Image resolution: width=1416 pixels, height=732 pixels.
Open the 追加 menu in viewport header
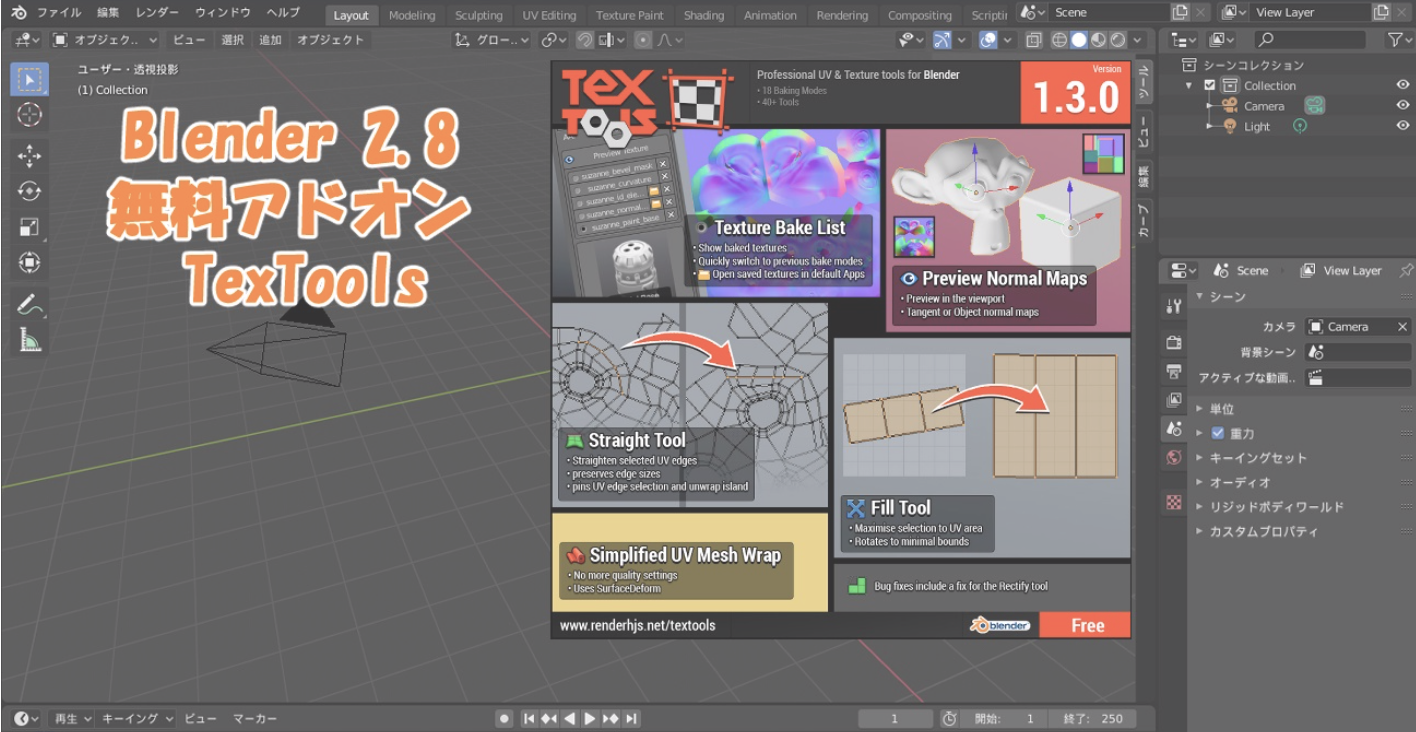[x=270, y=40]
